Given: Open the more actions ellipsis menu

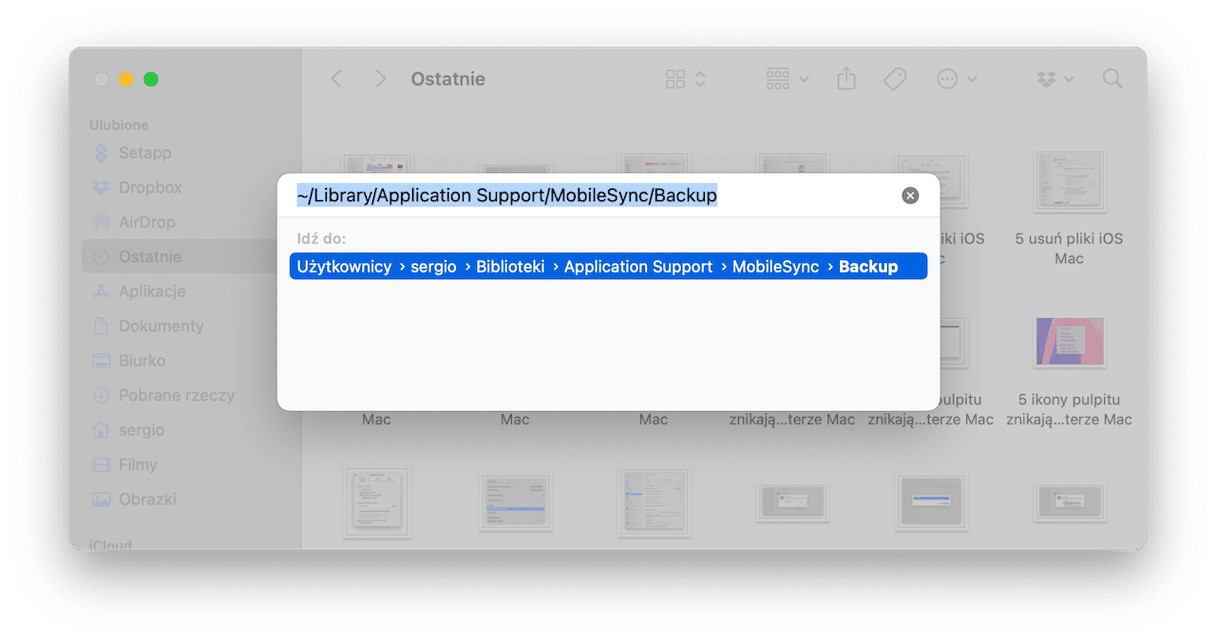Looking at the screenshot, I should 957,79.
